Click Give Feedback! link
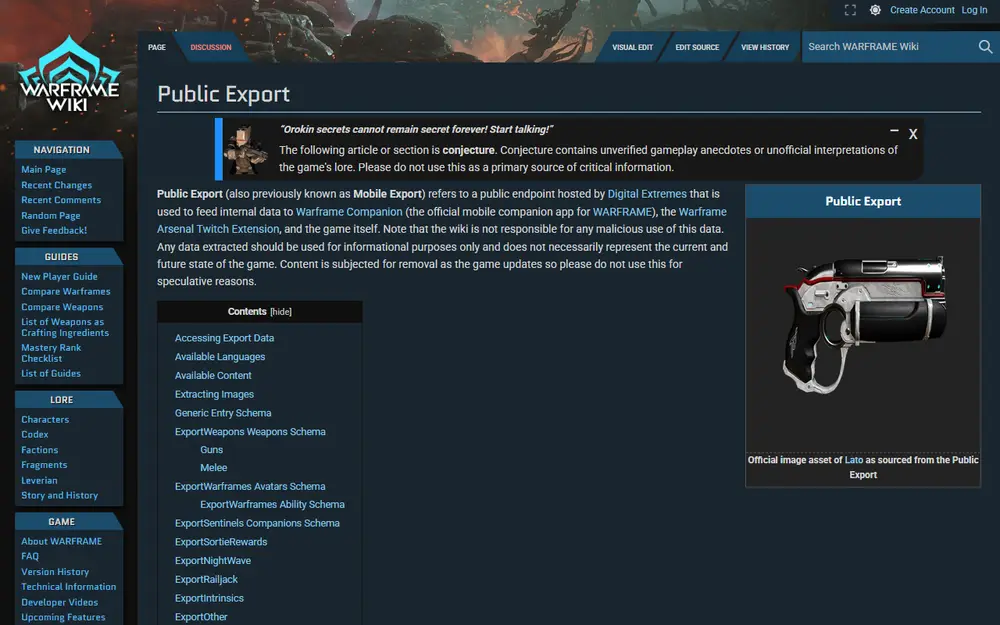Viewport: 1000px width, 625px height. [54, 231]
